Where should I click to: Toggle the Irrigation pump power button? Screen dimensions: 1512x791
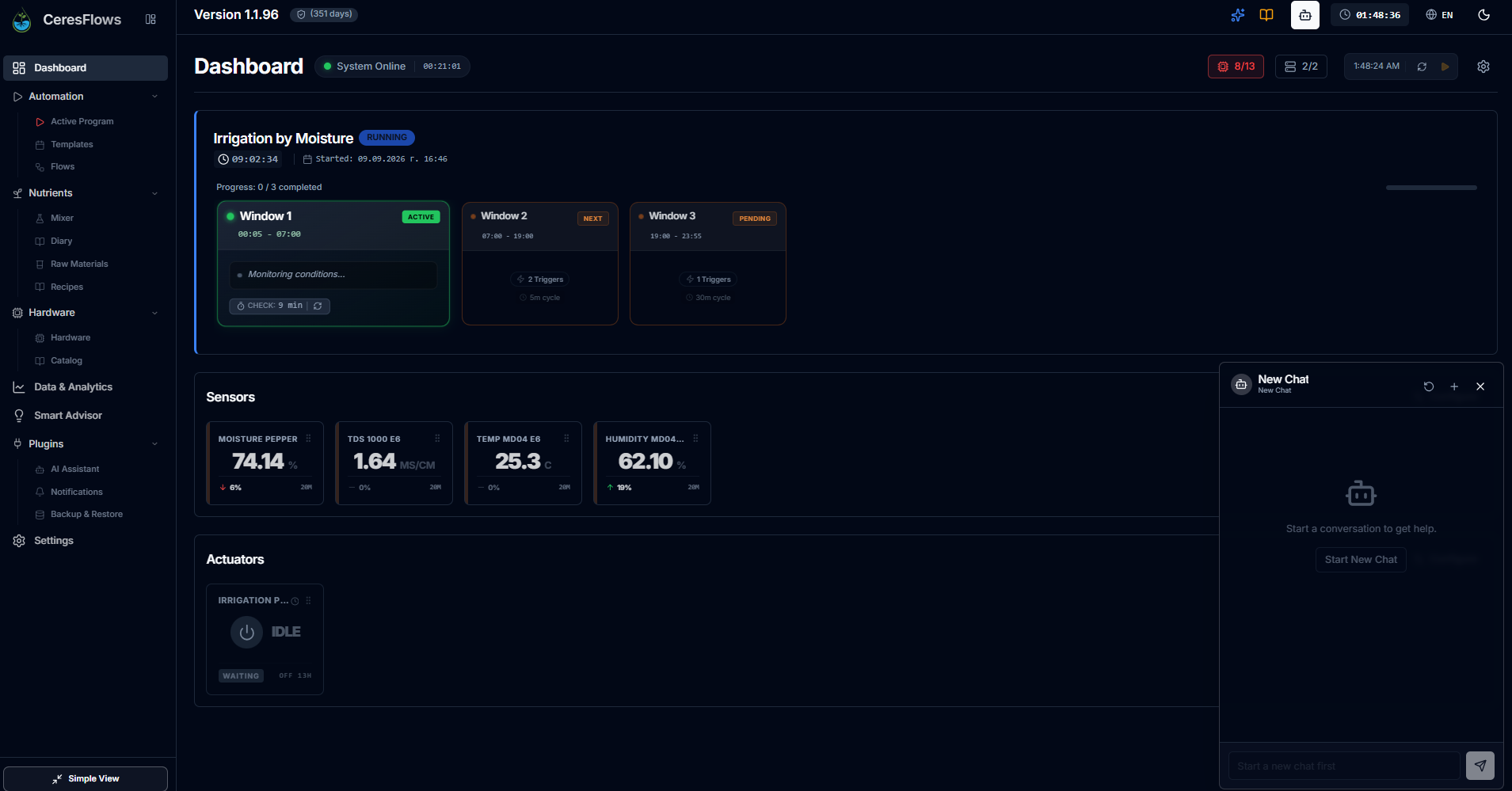(246, 633)
